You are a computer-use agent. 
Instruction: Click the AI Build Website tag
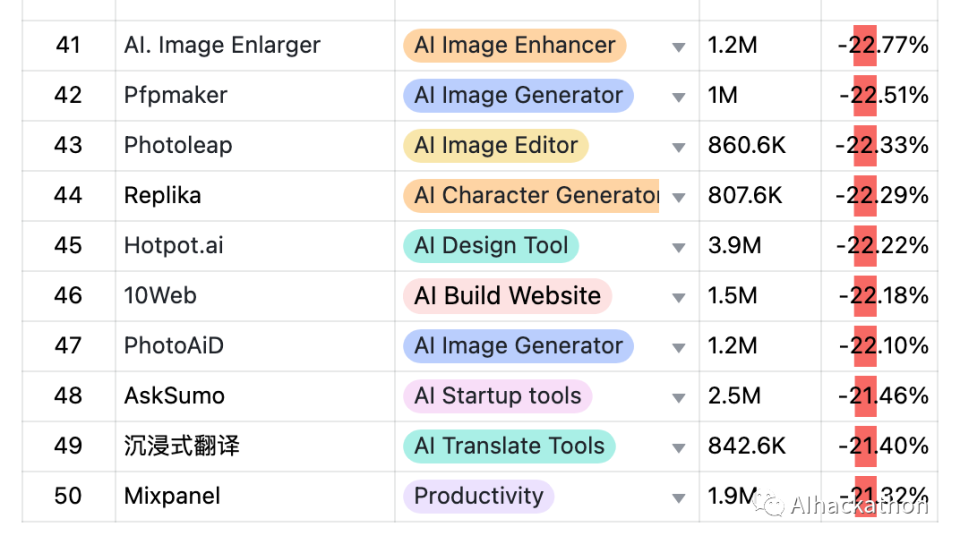(x=507, y=295)
